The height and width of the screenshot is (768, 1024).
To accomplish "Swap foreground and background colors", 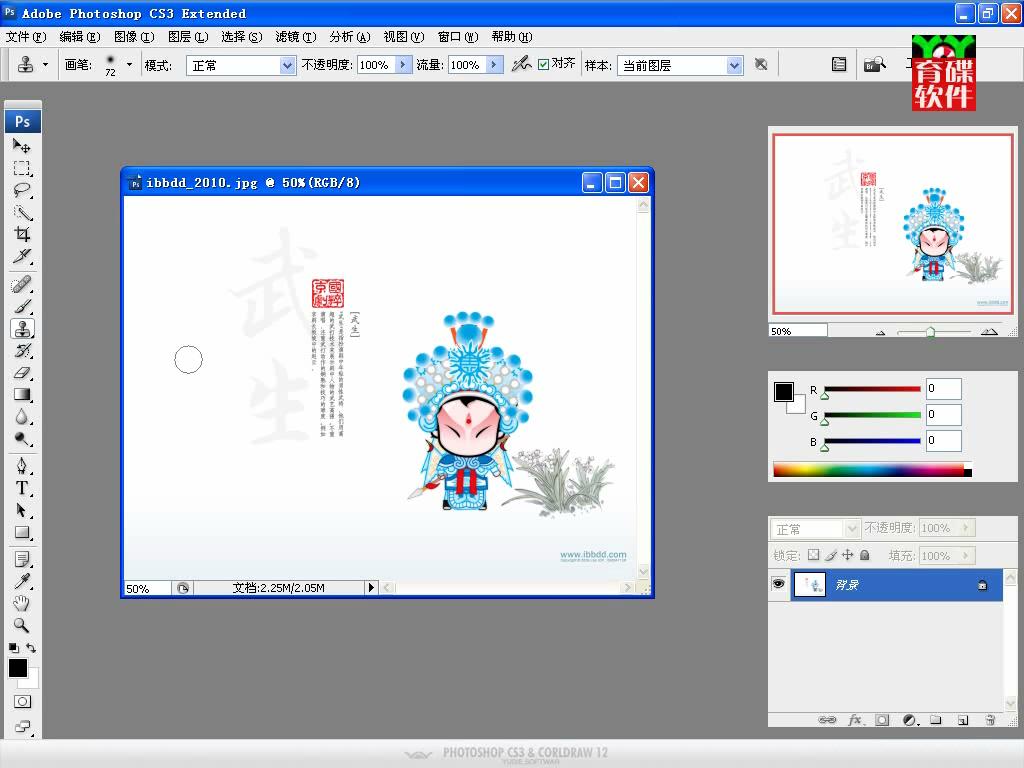I will point(31,648).
